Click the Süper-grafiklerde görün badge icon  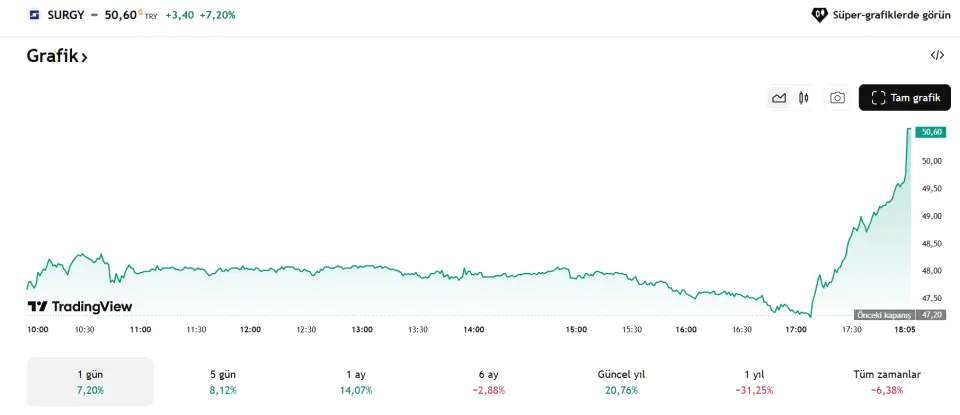[819, 15]
